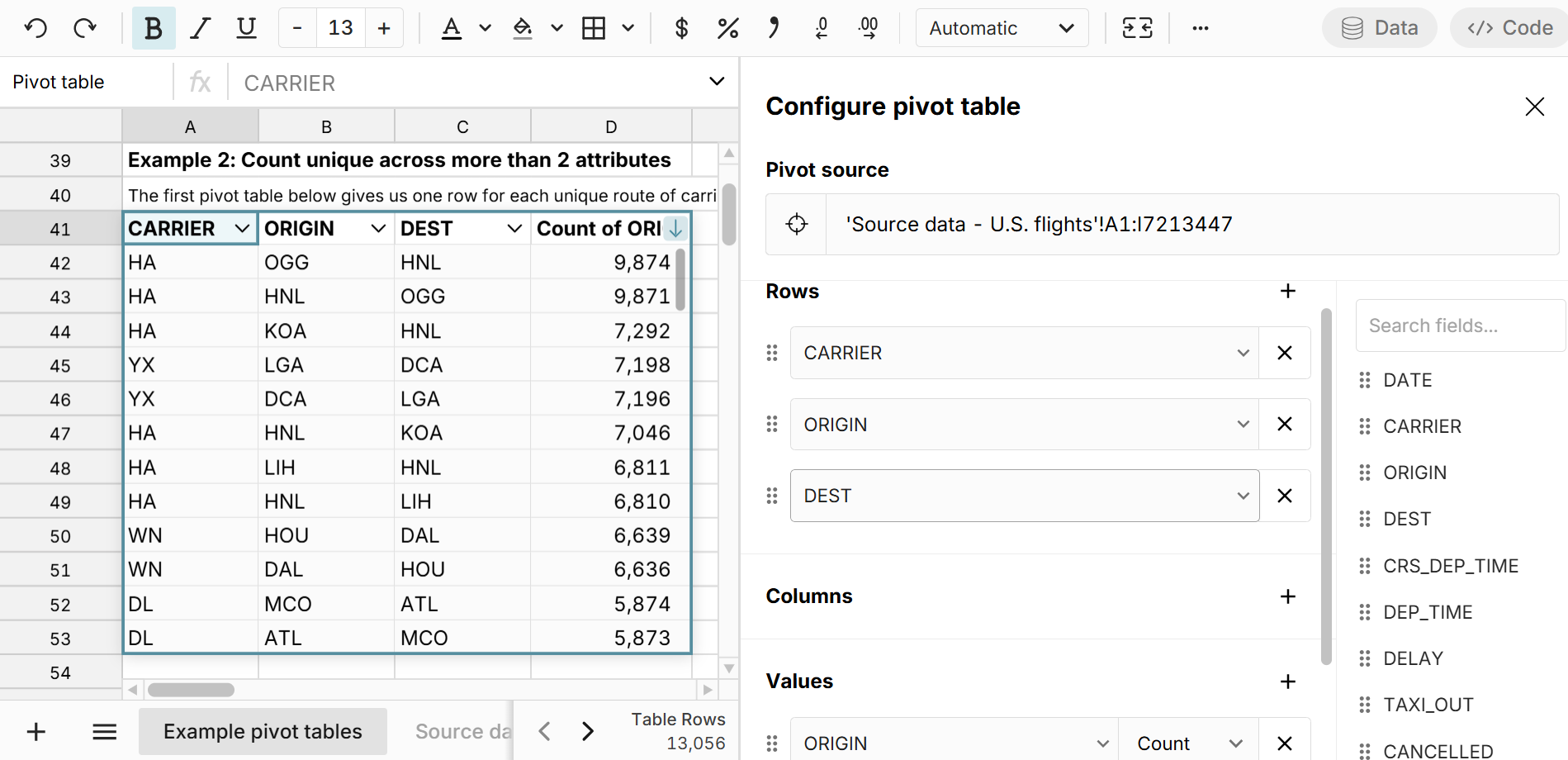Open the Count aggregation dropdown

[x=1188, y=743]
